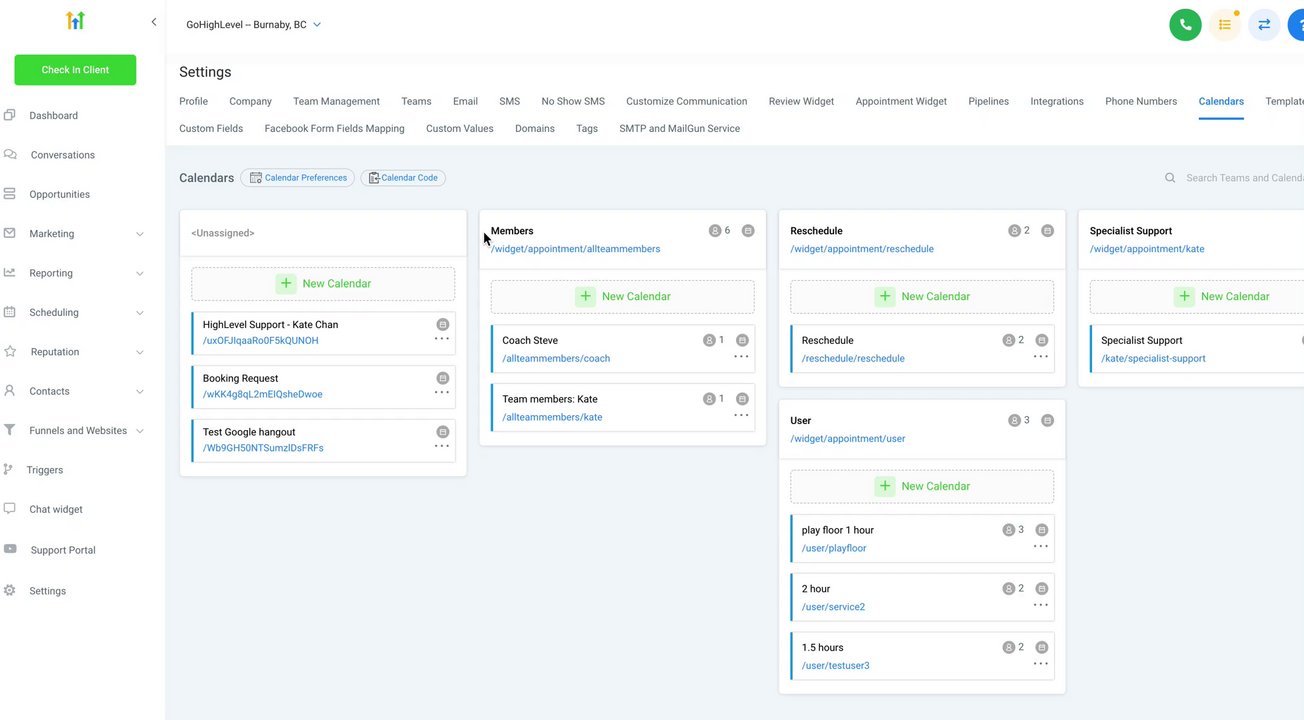The image size is (1304, 720).
Task: Click the Booking Request calendar type icon
Action: (x=442, y=379)
